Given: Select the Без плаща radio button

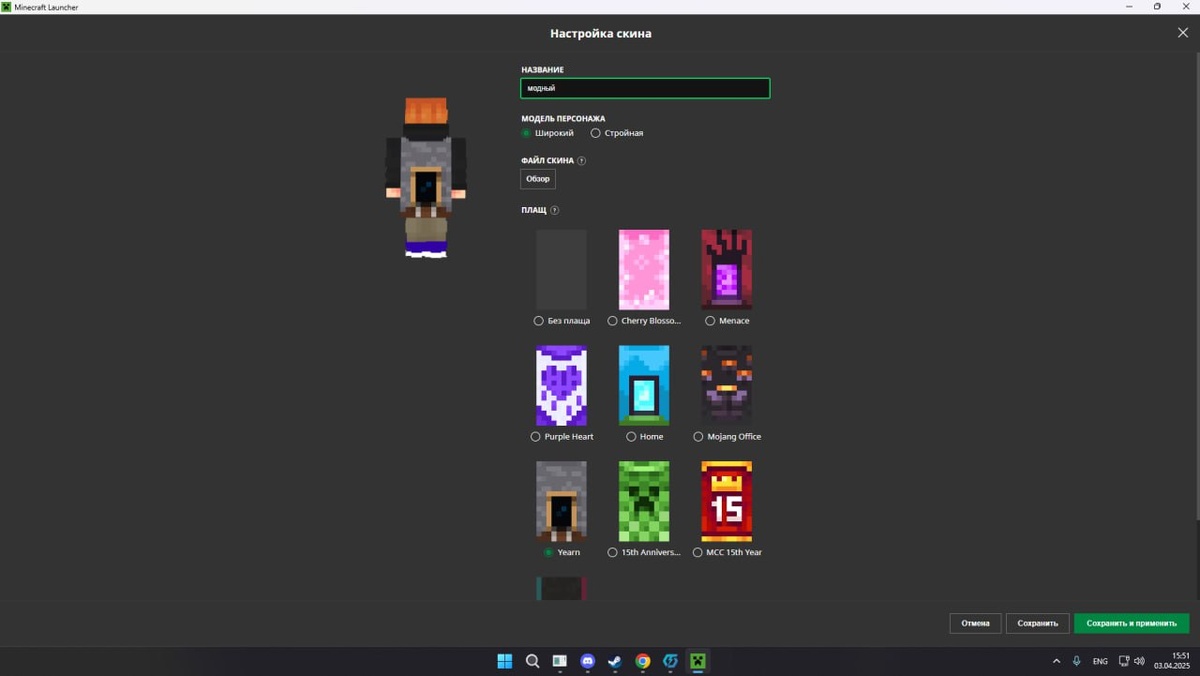Looking at the screenshot, I should click(539, 321).
